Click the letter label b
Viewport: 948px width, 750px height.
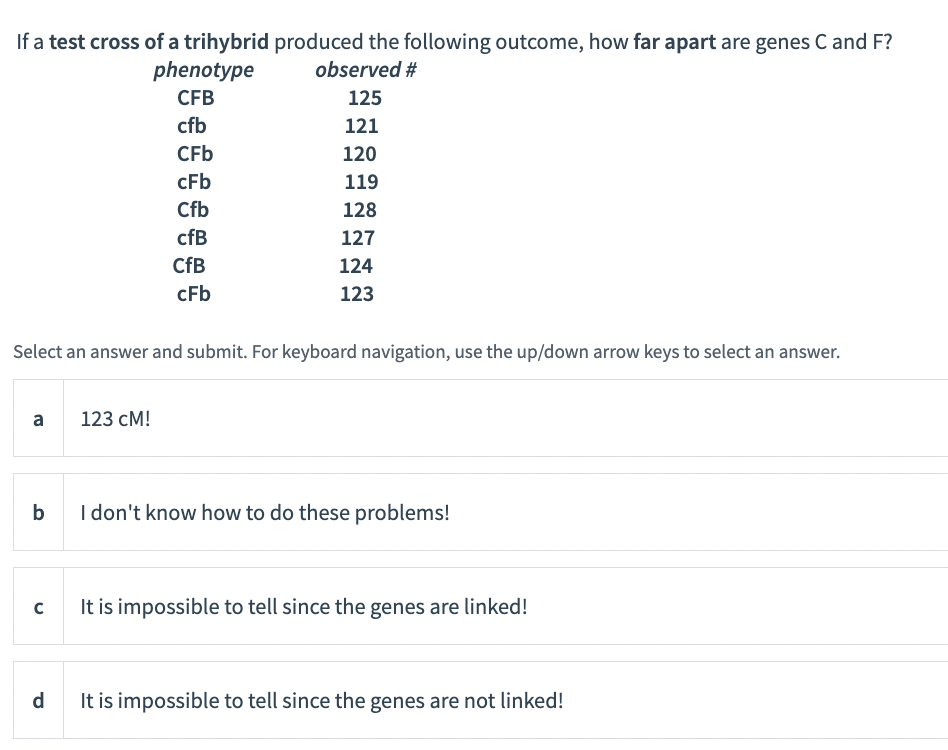coord(37,512)
